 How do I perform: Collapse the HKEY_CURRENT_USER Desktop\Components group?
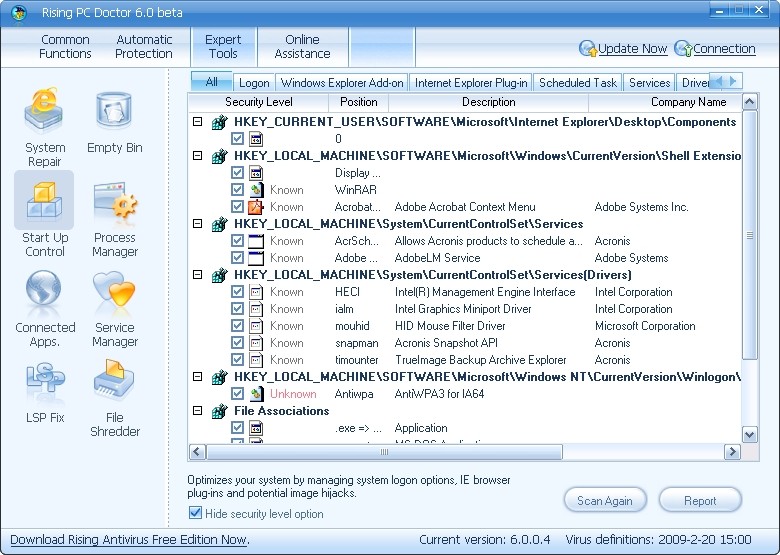pyautogui.click(x=197, y=121)
